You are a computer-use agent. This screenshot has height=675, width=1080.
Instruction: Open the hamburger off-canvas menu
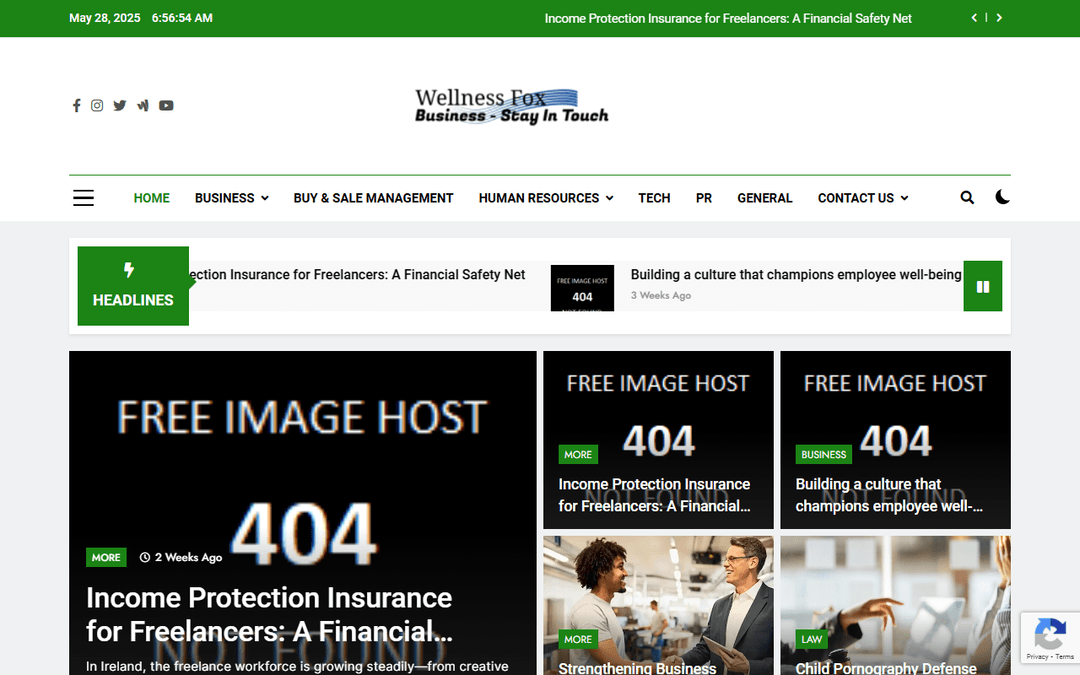(x=83, y=198)
